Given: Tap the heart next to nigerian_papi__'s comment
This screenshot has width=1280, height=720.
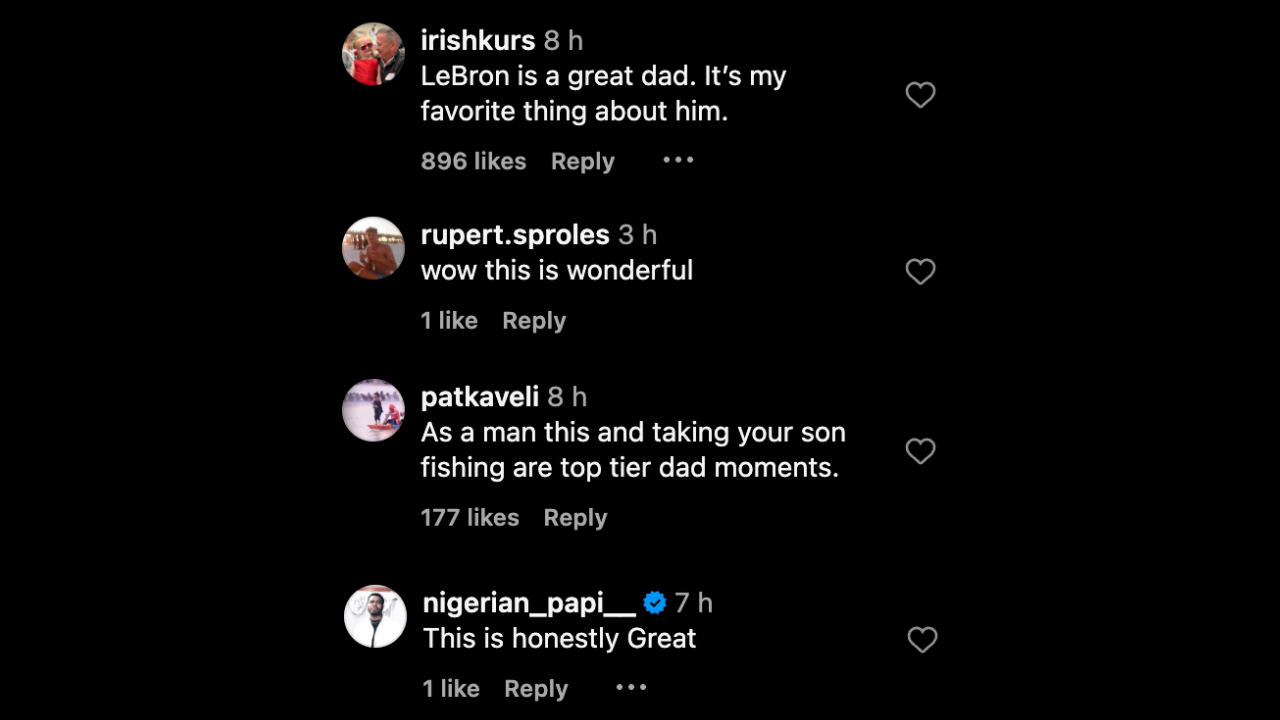Looking at the screenshot, I should pyautogui.click(x=920, y=639).
